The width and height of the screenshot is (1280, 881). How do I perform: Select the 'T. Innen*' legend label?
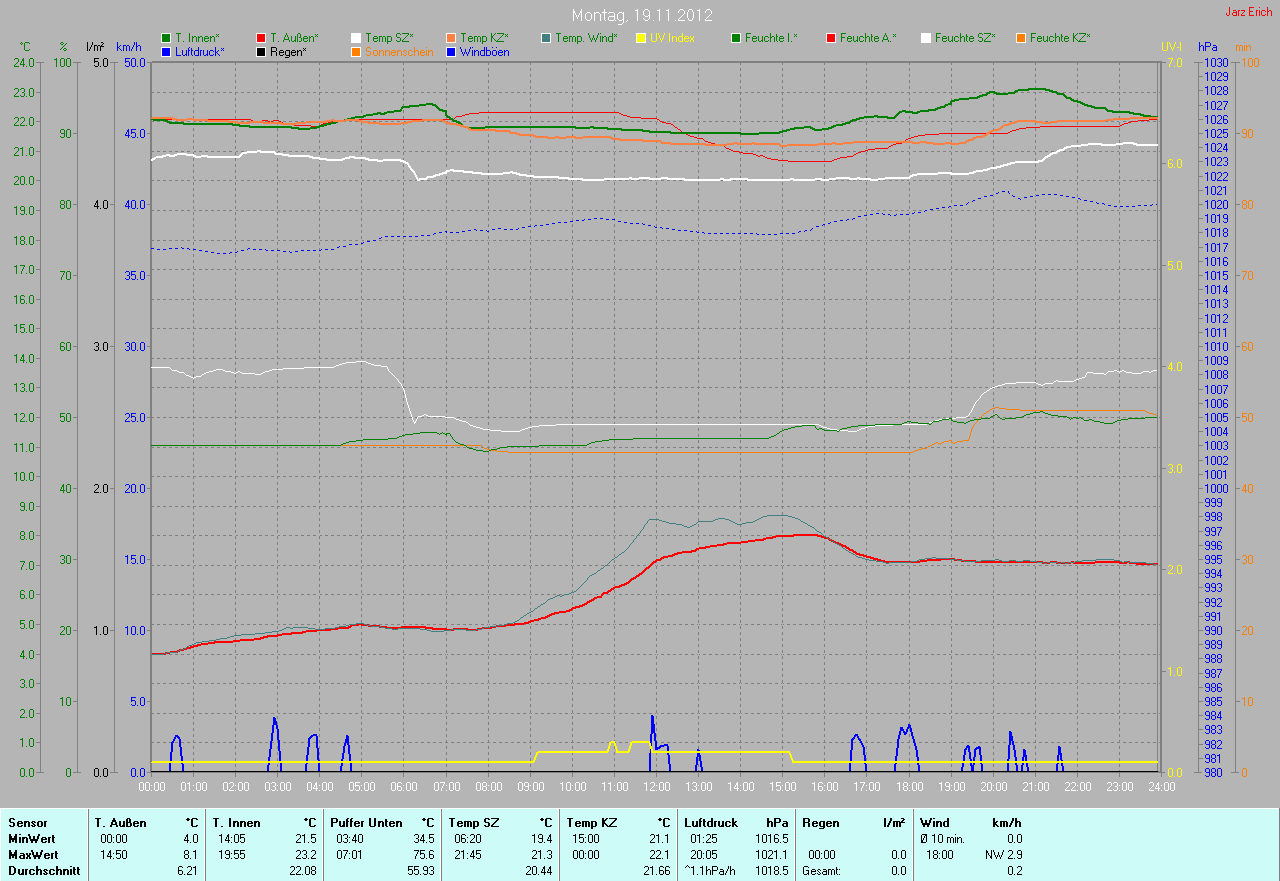pyautogui.click(x=197, y=38)
